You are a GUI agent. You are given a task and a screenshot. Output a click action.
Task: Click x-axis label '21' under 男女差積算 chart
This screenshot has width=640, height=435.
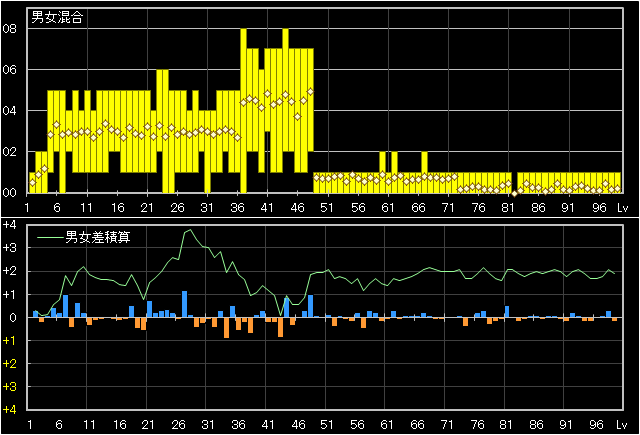(148, 425)
